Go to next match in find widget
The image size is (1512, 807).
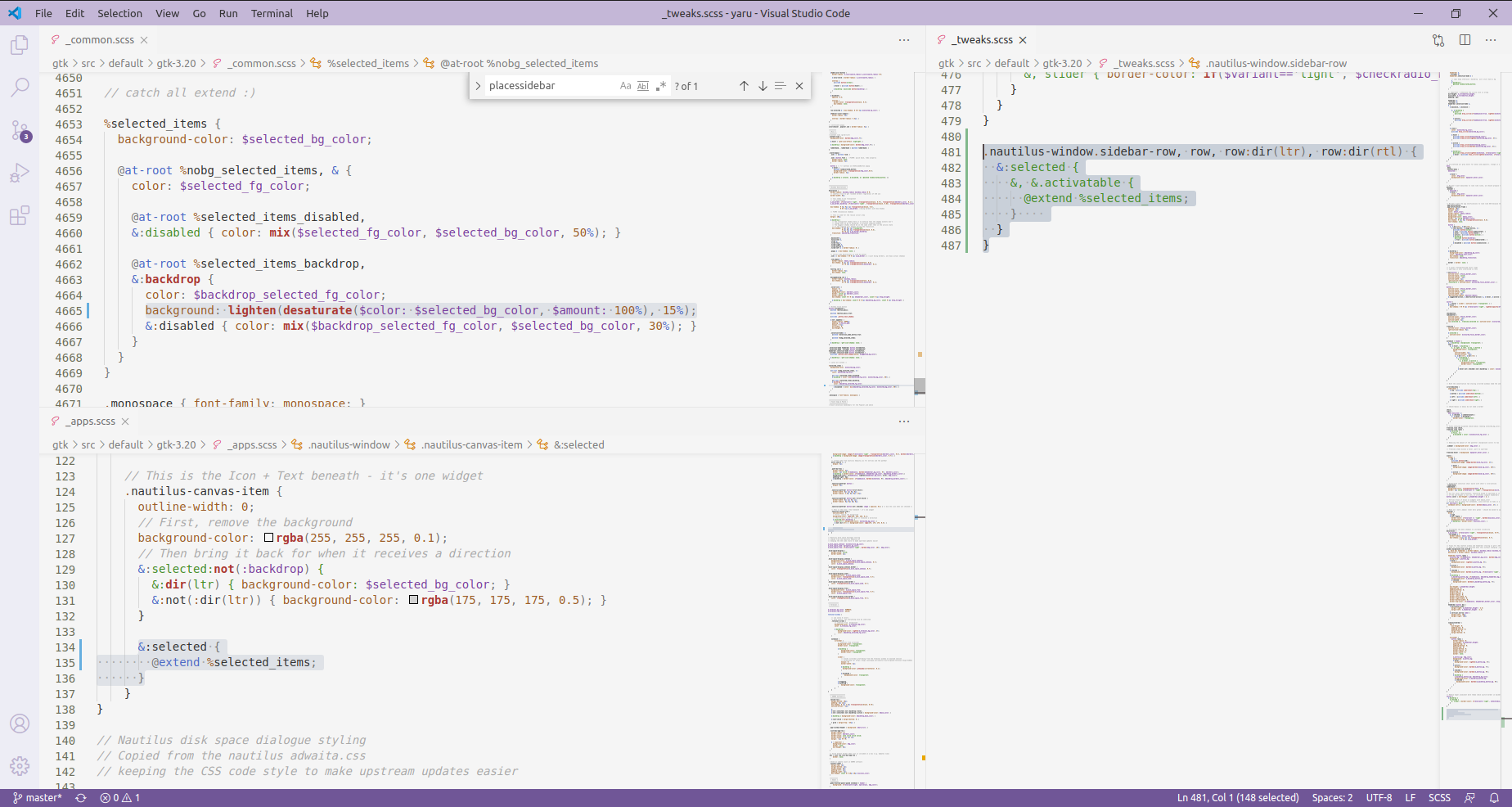pos(763,86)
